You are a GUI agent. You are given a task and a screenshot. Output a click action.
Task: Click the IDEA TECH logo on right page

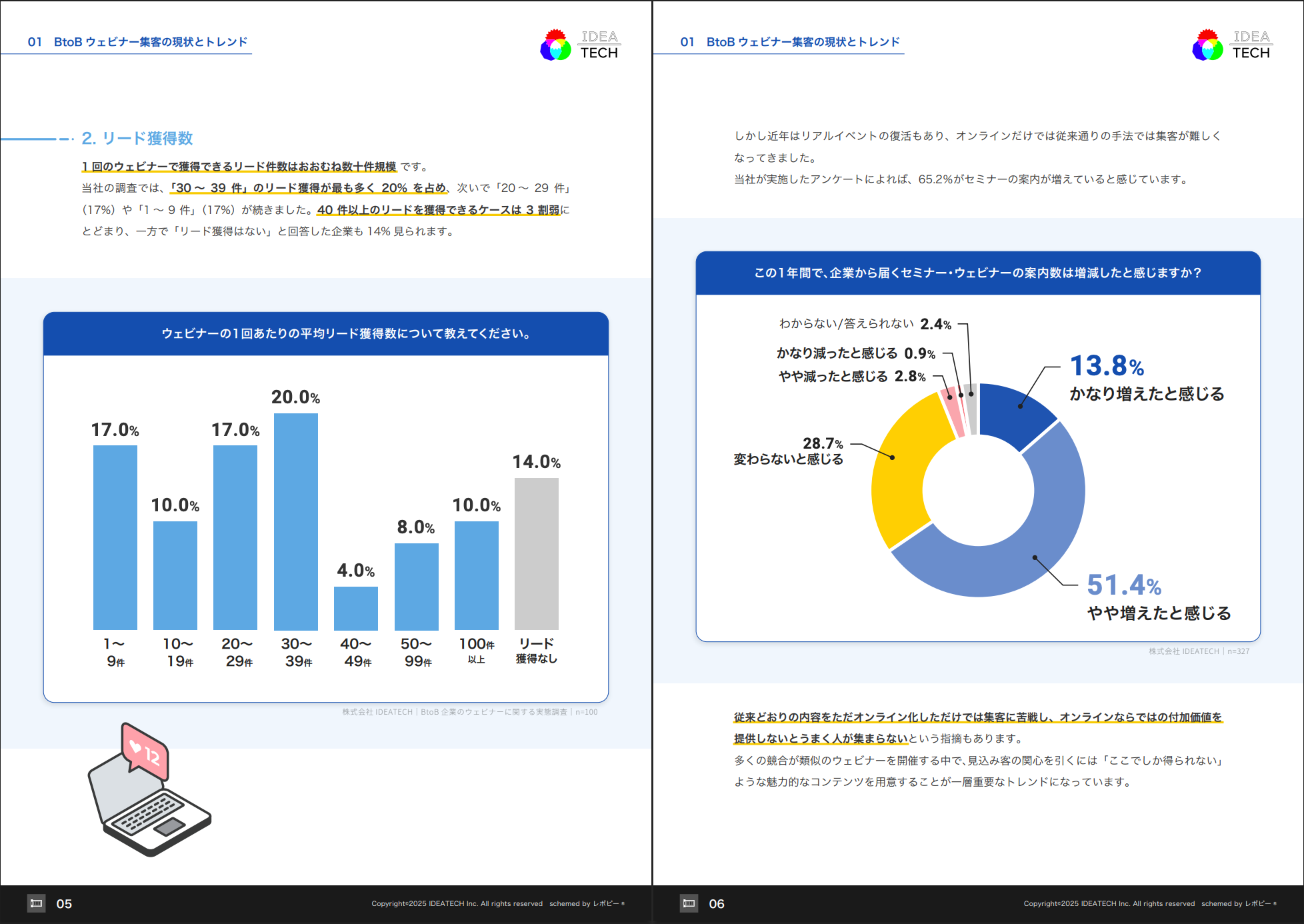point(1231,45)
